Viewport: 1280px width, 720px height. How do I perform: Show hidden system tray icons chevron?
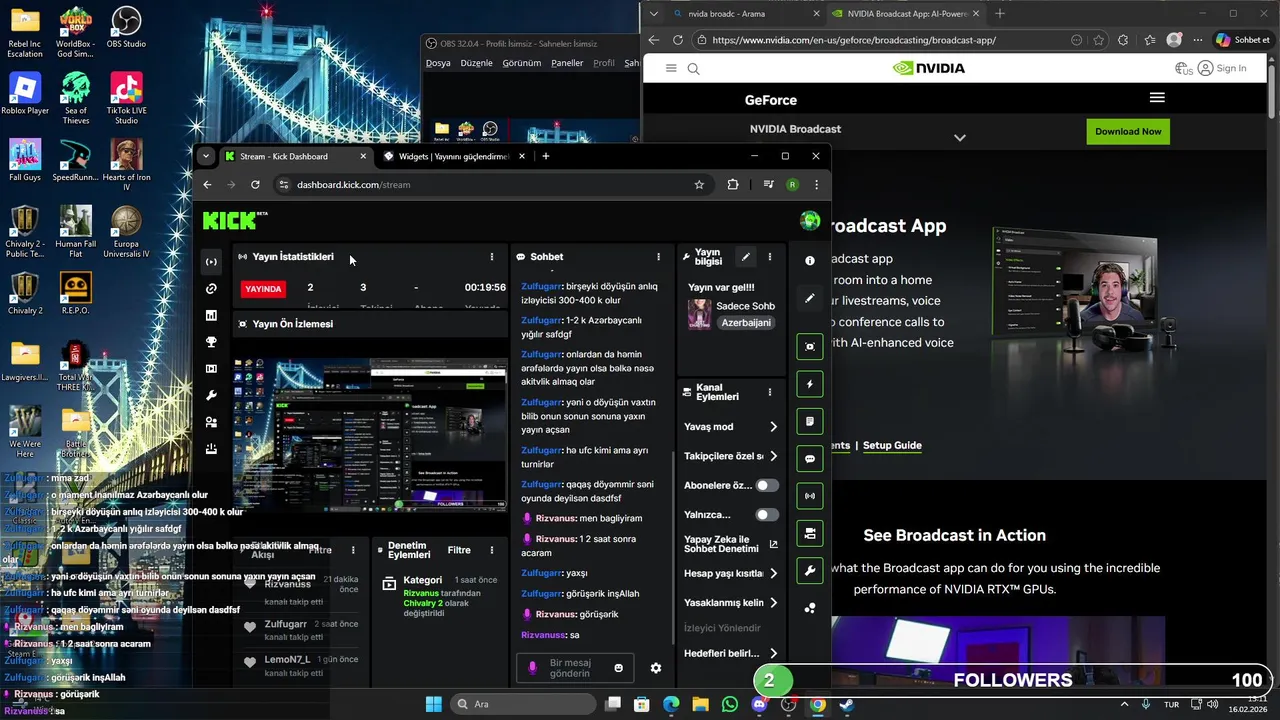1124,704
